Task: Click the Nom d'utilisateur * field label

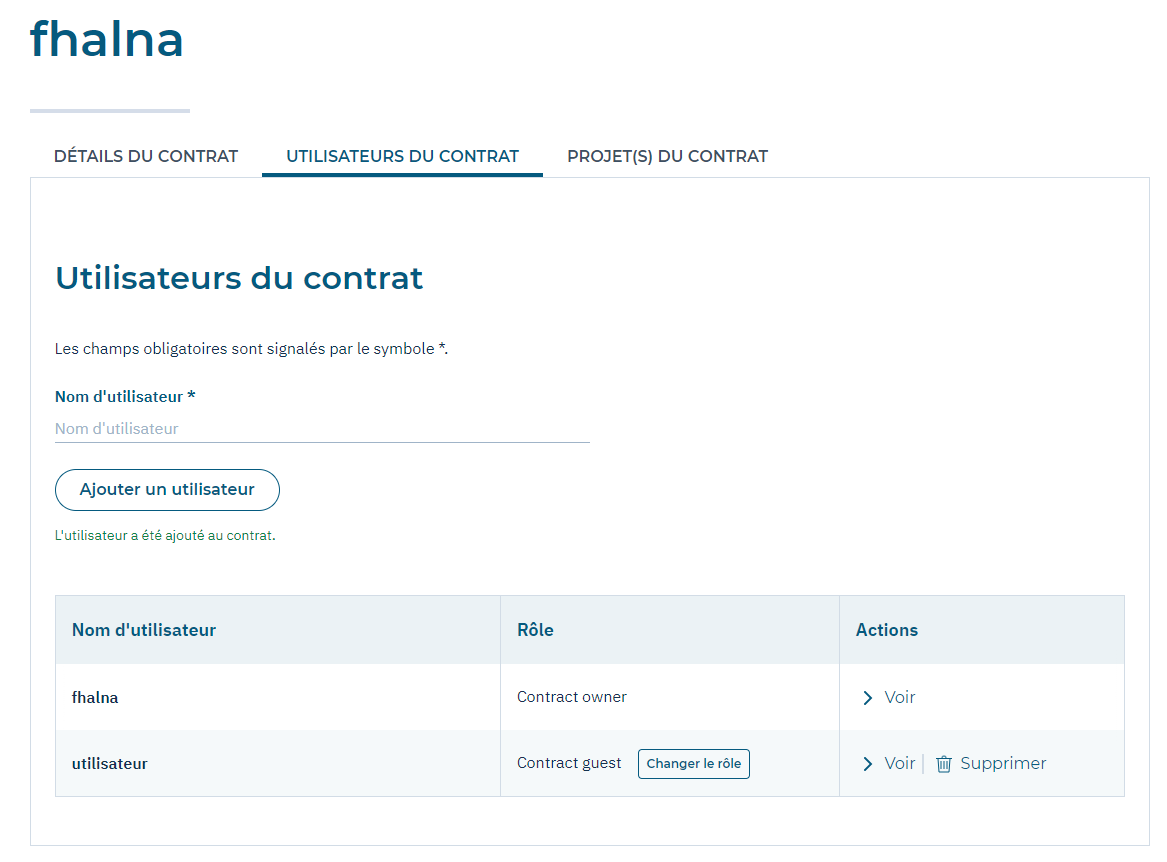Action: tap(125, 397)
